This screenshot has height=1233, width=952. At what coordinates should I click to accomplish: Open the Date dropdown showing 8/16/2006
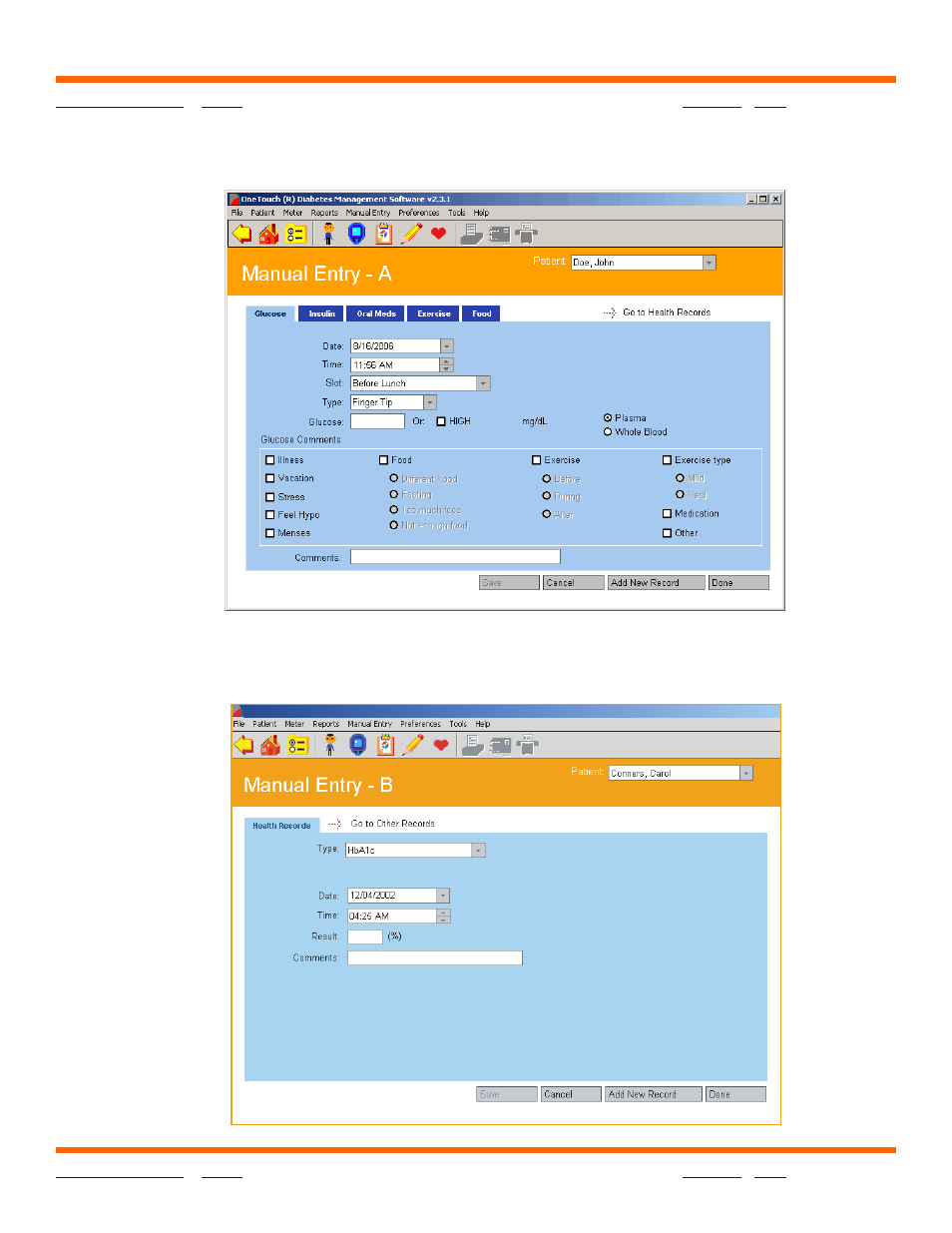[x=447, y=346]
